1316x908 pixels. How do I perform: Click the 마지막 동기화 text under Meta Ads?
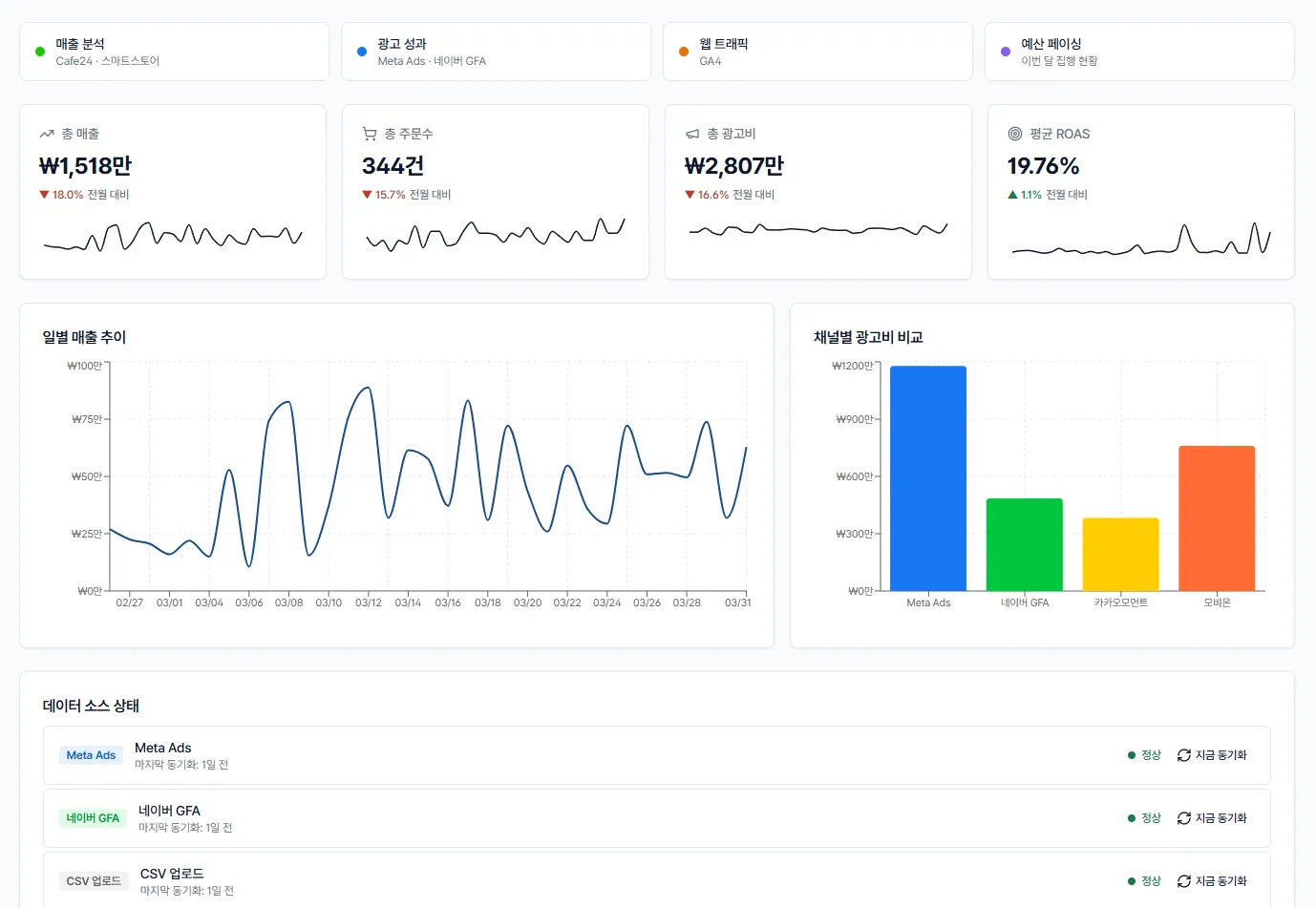click(x=181, y=765)
